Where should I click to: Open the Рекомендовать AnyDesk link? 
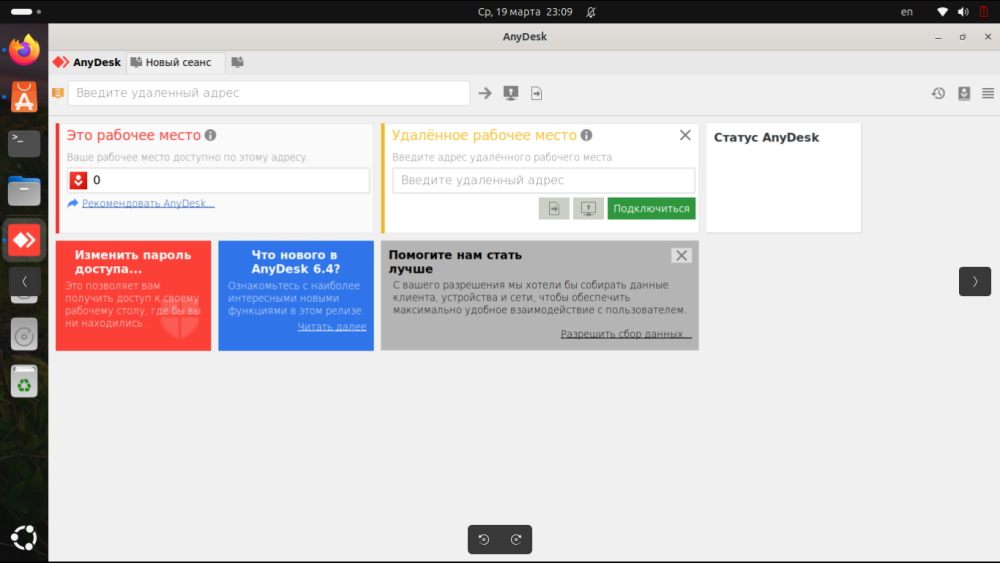148,203
